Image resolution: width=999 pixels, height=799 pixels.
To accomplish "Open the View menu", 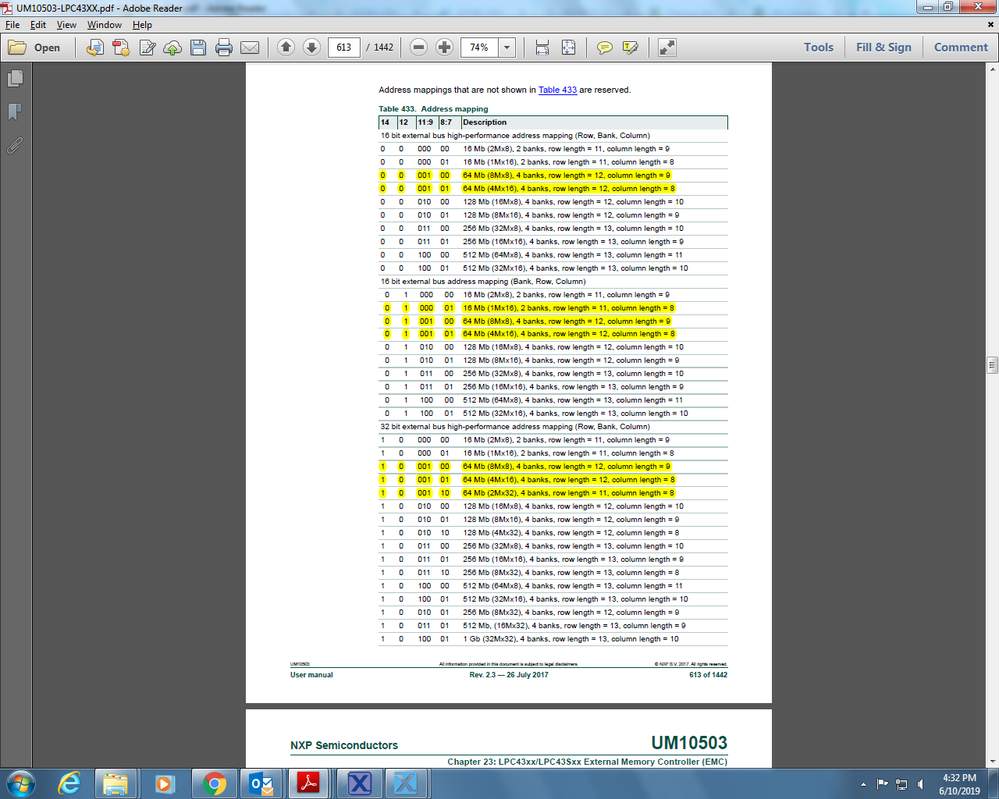I will coord(66,25).
